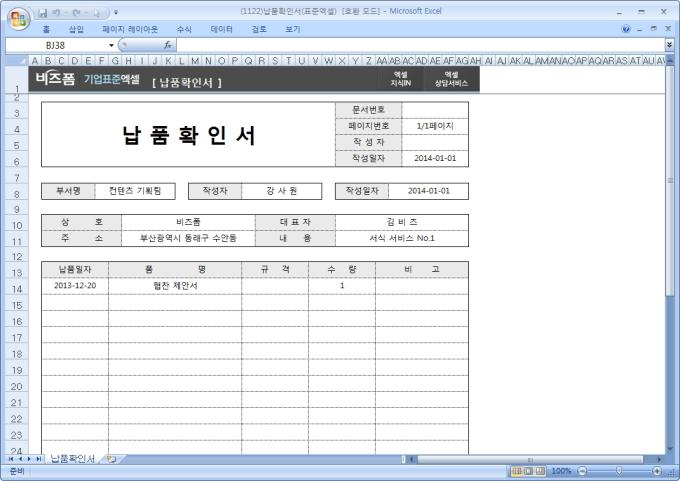The image size is (680, 481).
Task: Select the 비즈폼 company name cell
Action: pyautogui.click(x=188, y=222)
